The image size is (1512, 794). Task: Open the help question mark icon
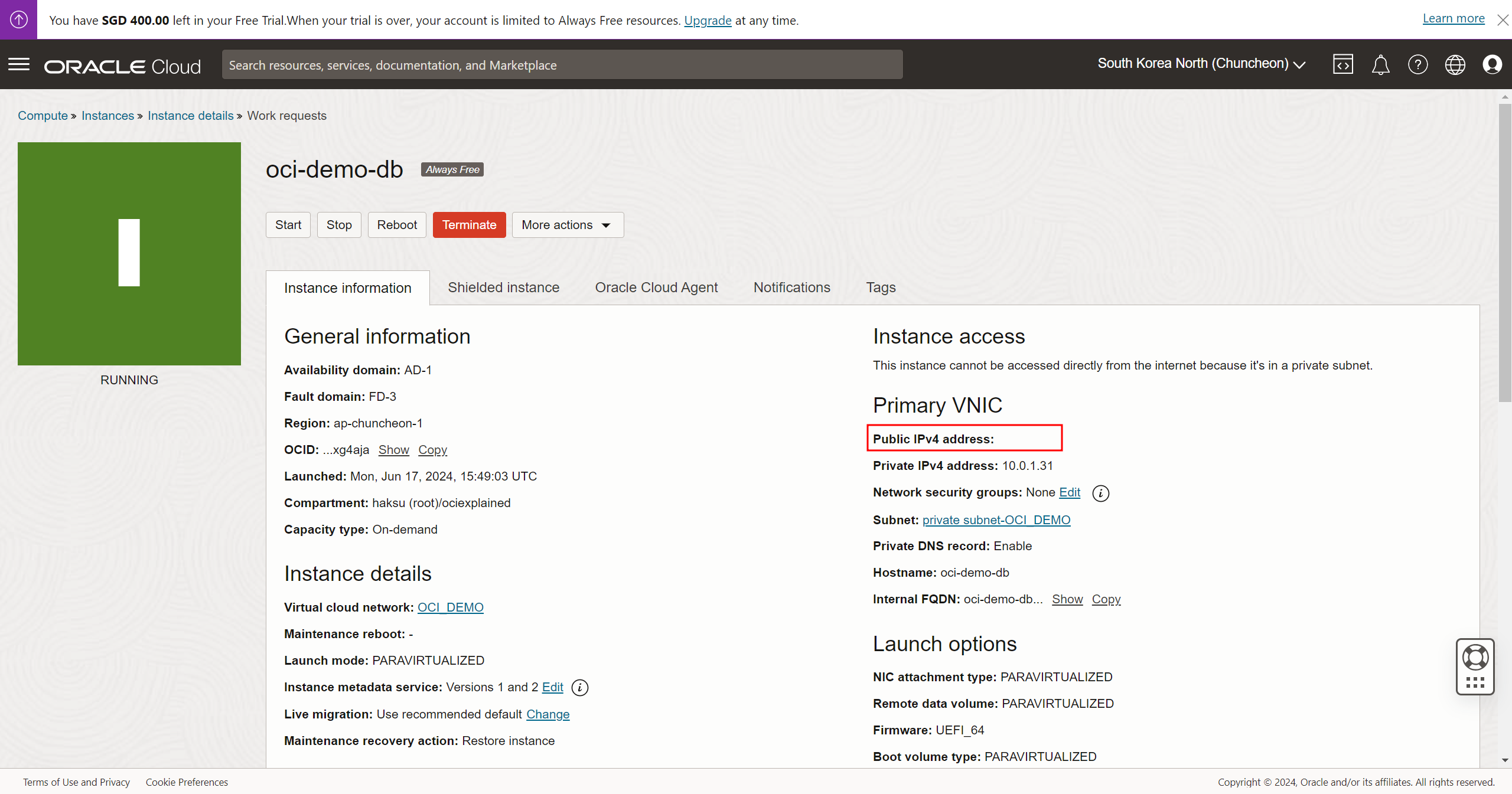[x=1417, y=64]
